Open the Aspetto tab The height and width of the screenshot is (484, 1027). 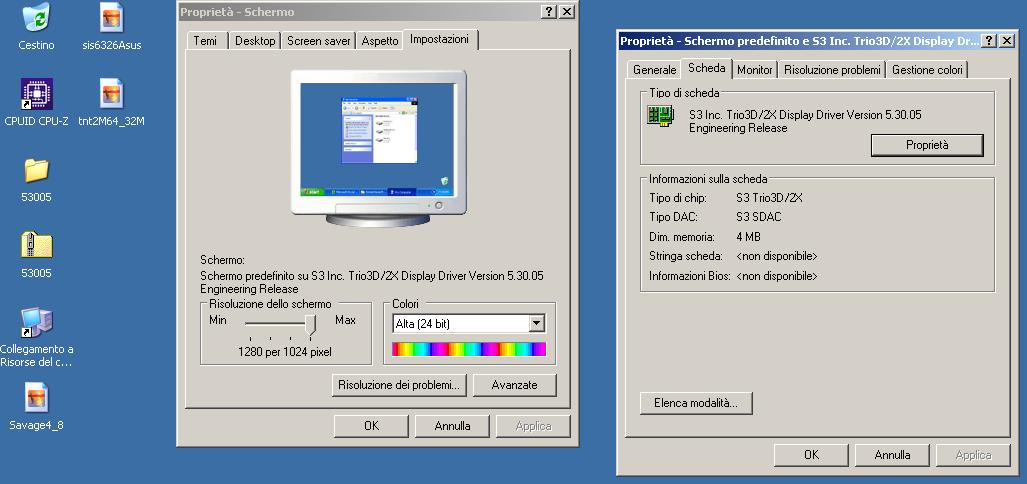(x=380, y=41)
